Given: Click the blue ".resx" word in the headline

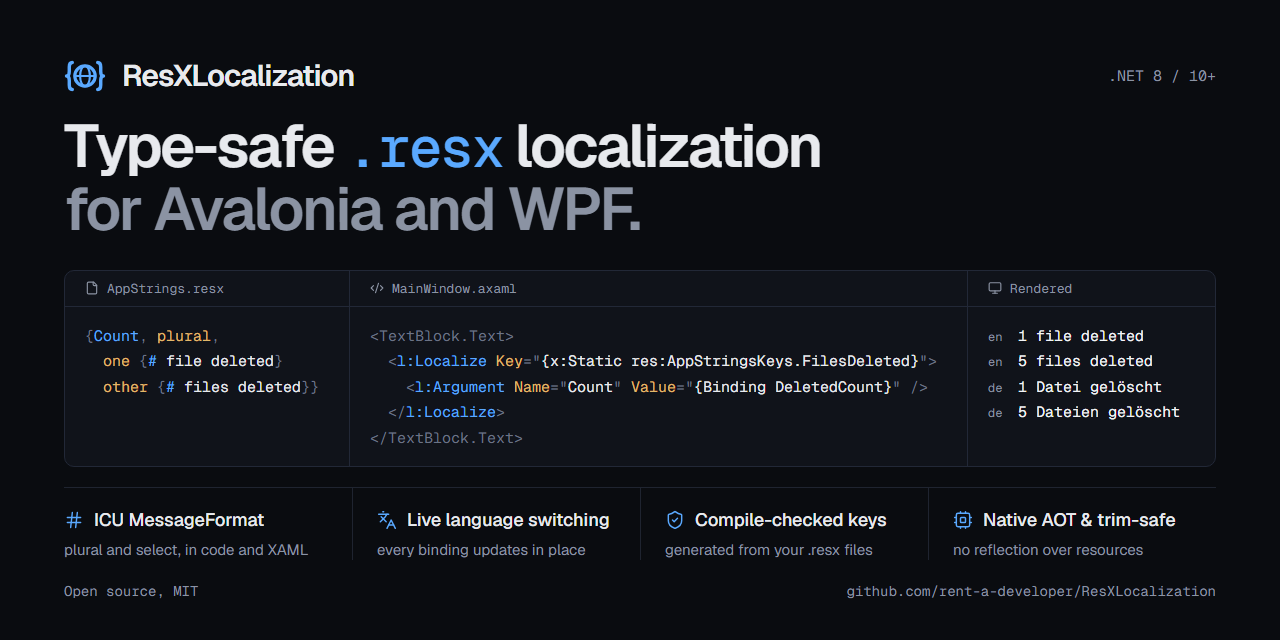Looking at the screenshot, I should pos(428,148).
